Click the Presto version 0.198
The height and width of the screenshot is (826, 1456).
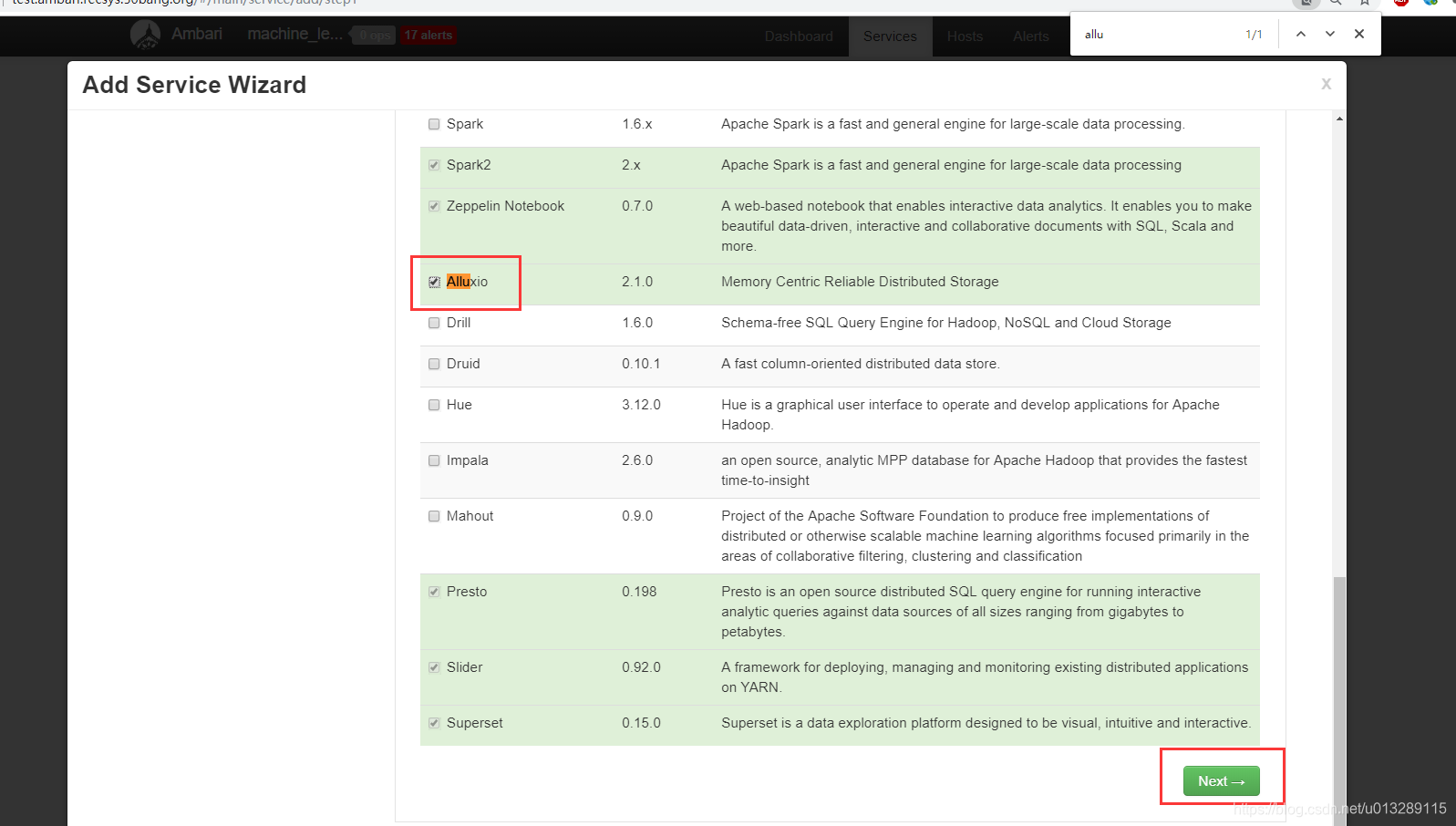[x=639, y=592]
